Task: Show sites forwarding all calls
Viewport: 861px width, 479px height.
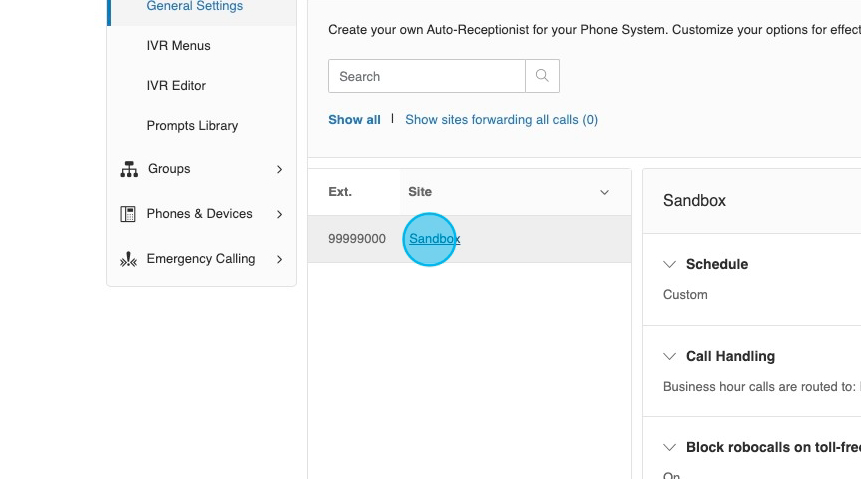Action: (x=501, y=120)
